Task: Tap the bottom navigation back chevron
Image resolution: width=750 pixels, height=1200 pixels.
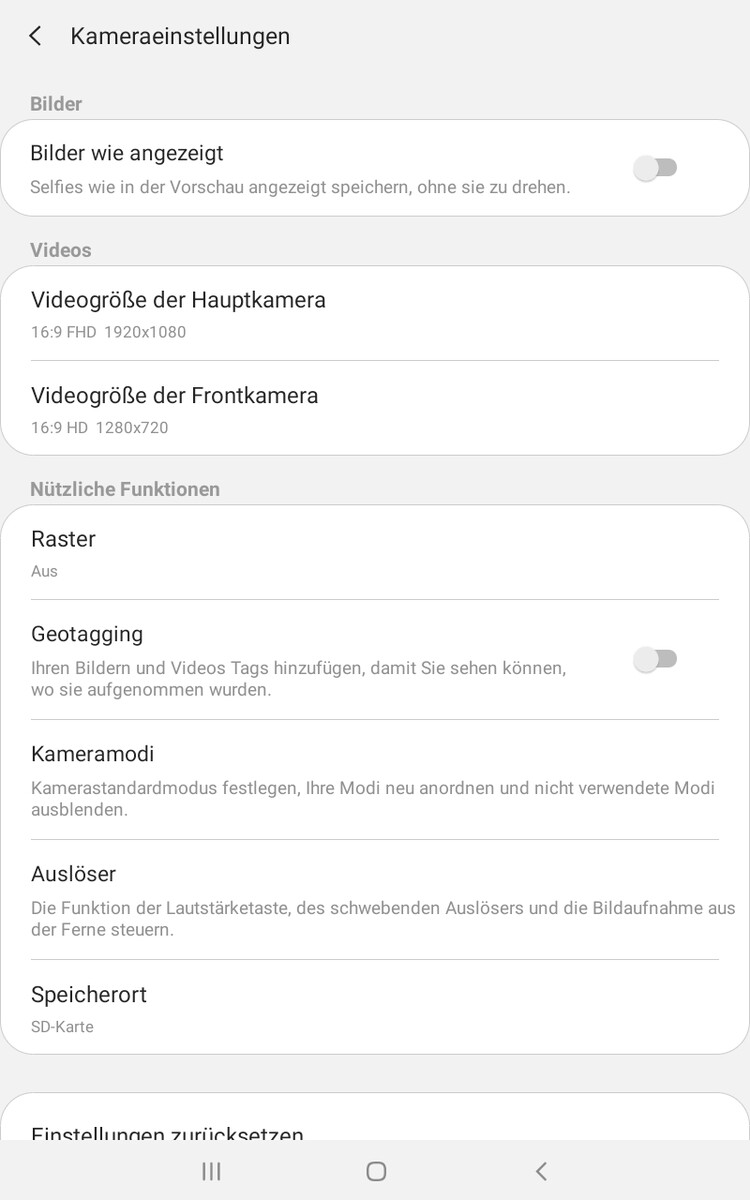Action: (x=541, y=1171)
